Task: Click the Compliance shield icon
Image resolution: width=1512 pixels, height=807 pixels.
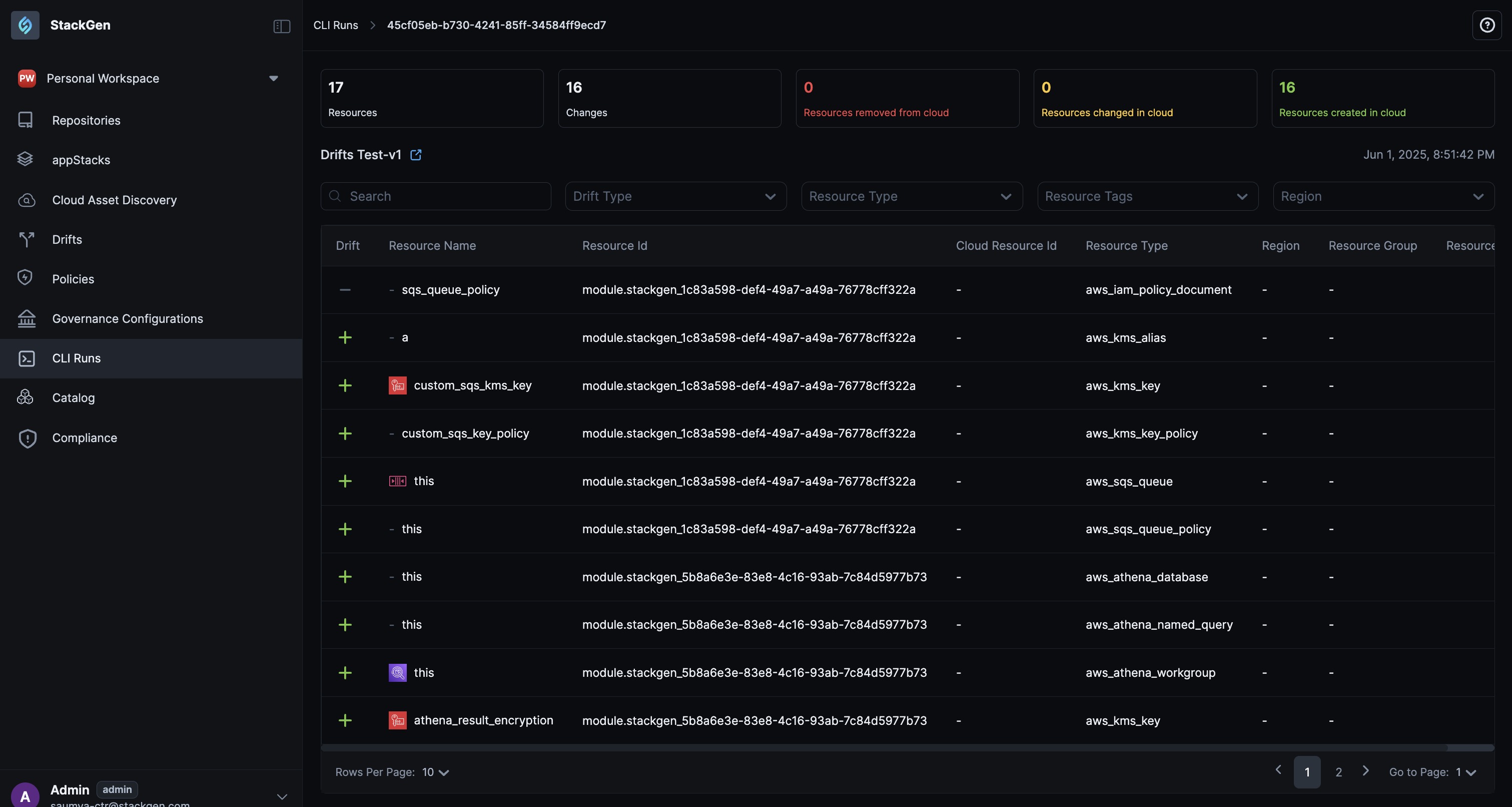Action: [x=28, y=438]
